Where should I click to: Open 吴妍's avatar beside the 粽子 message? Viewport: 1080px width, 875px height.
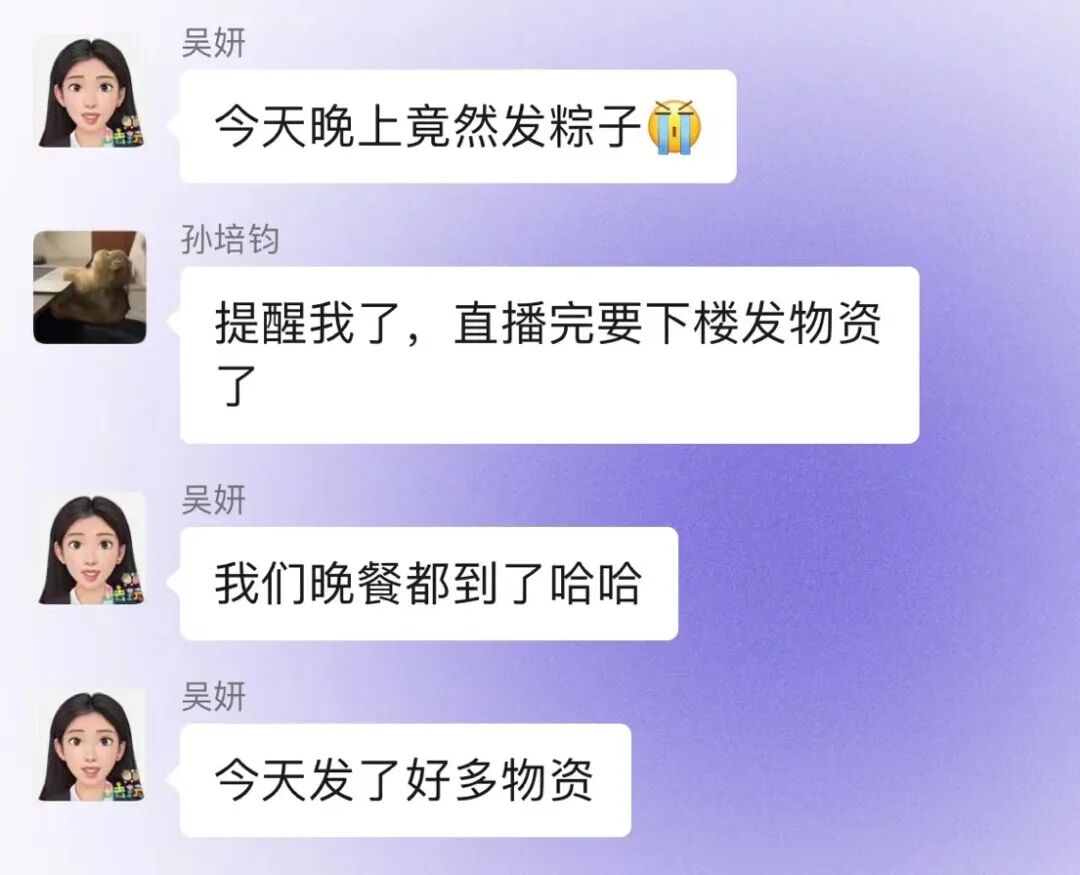click(90, 92)
